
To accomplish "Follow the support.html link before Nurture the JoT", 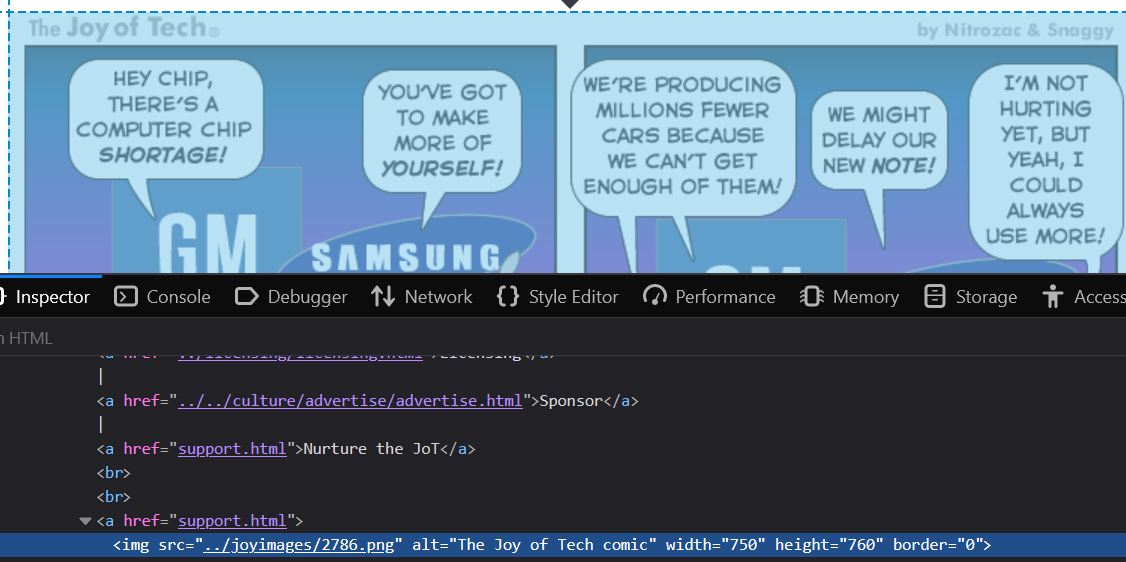I will pos(233,449).
